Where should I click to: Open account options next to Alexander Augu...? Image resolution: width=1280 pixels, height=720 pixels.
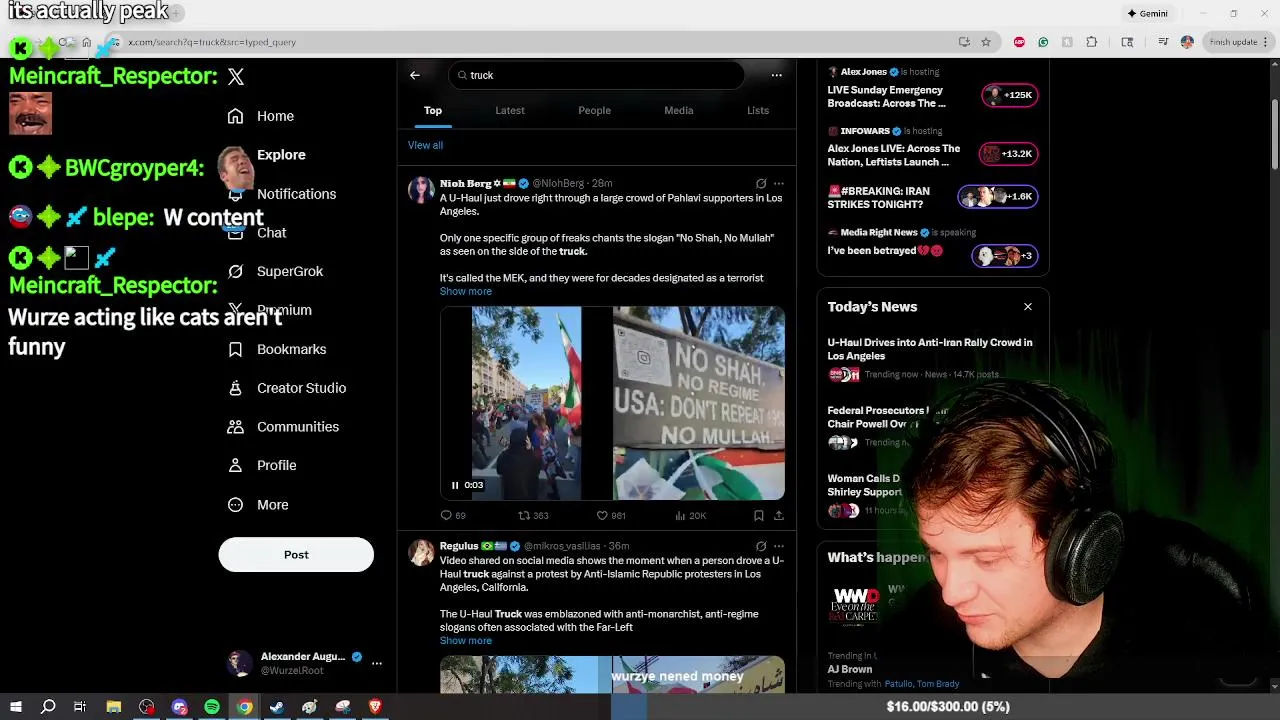[377, 663]
